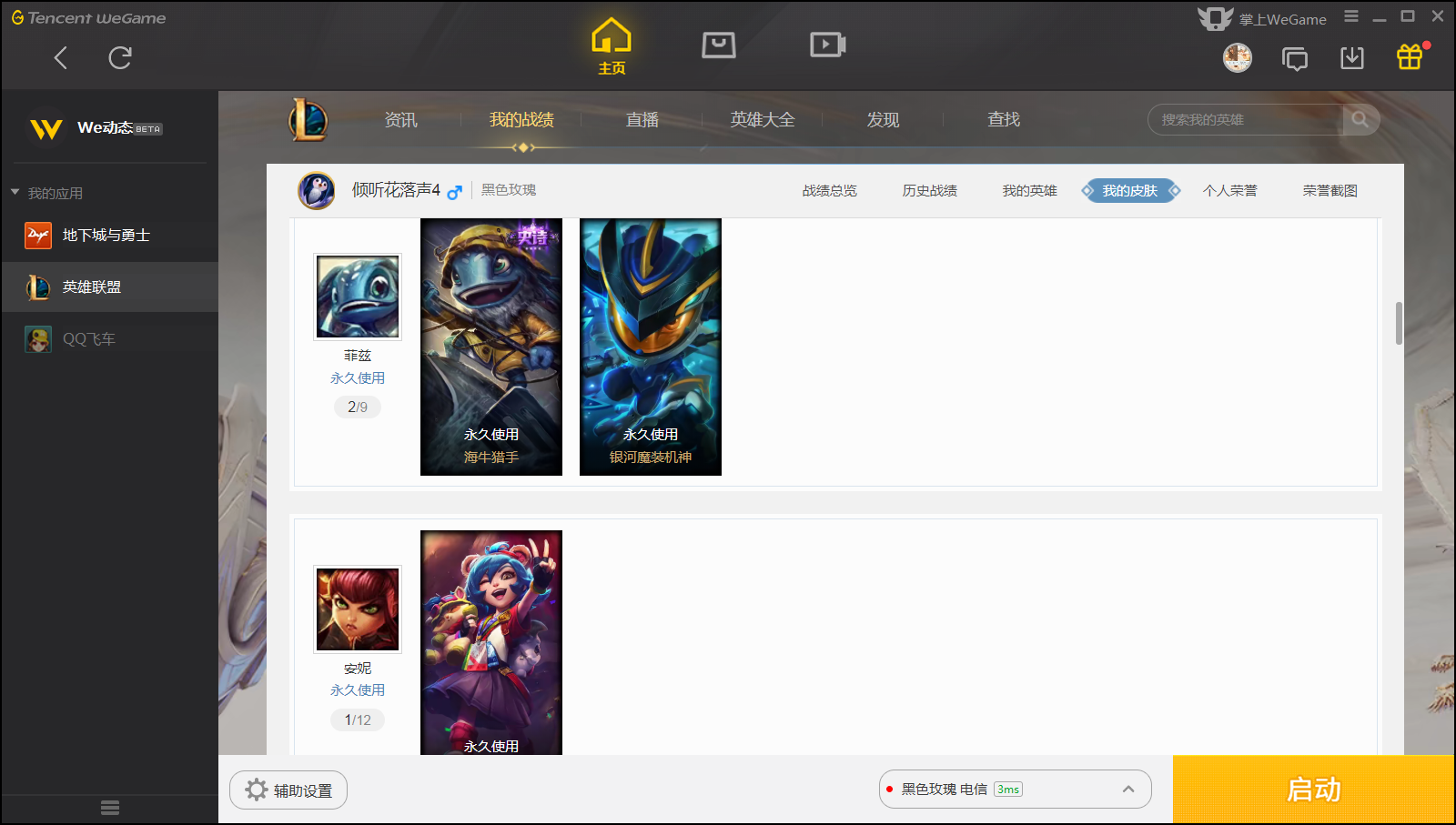Image resolution: width=1456 pixels, height=825 pixels.
Task: Switch to 战绩总览 sub-tab
Action: pyautogui.click(x=830, y=191)
